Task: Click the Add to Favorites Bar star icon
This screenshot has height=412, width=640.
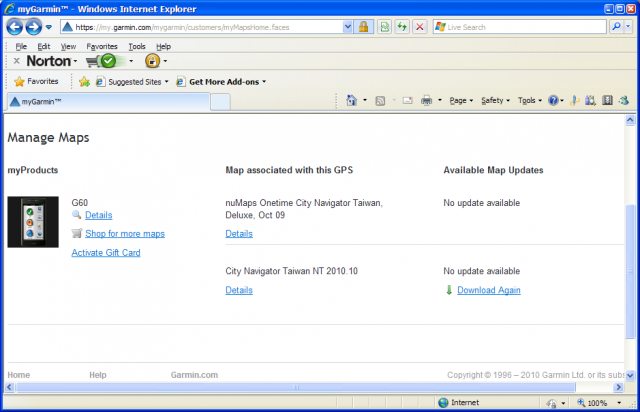Action: tap(84, 82)
